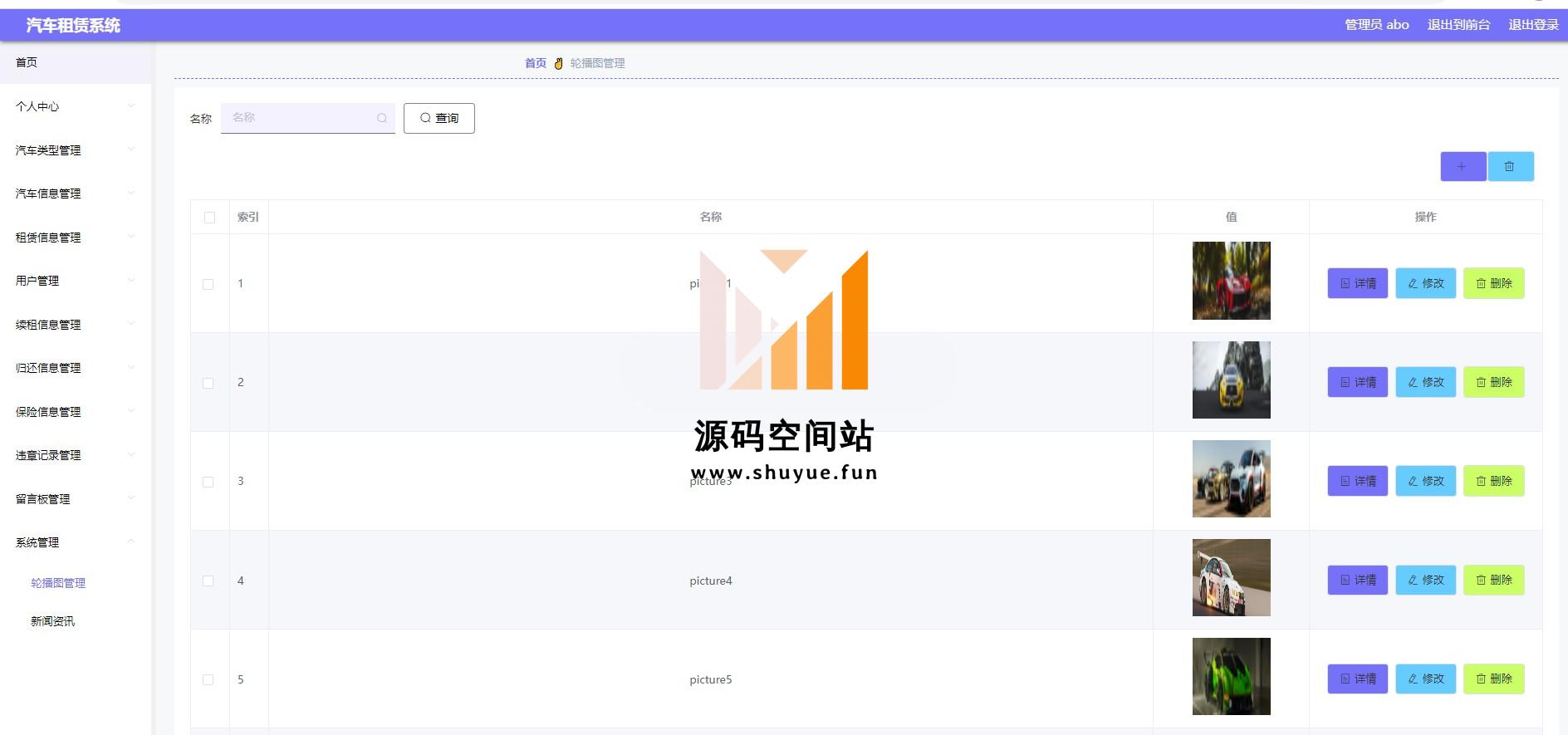
Task: Click 修改 for row 3
Action: pos(1425,481)
